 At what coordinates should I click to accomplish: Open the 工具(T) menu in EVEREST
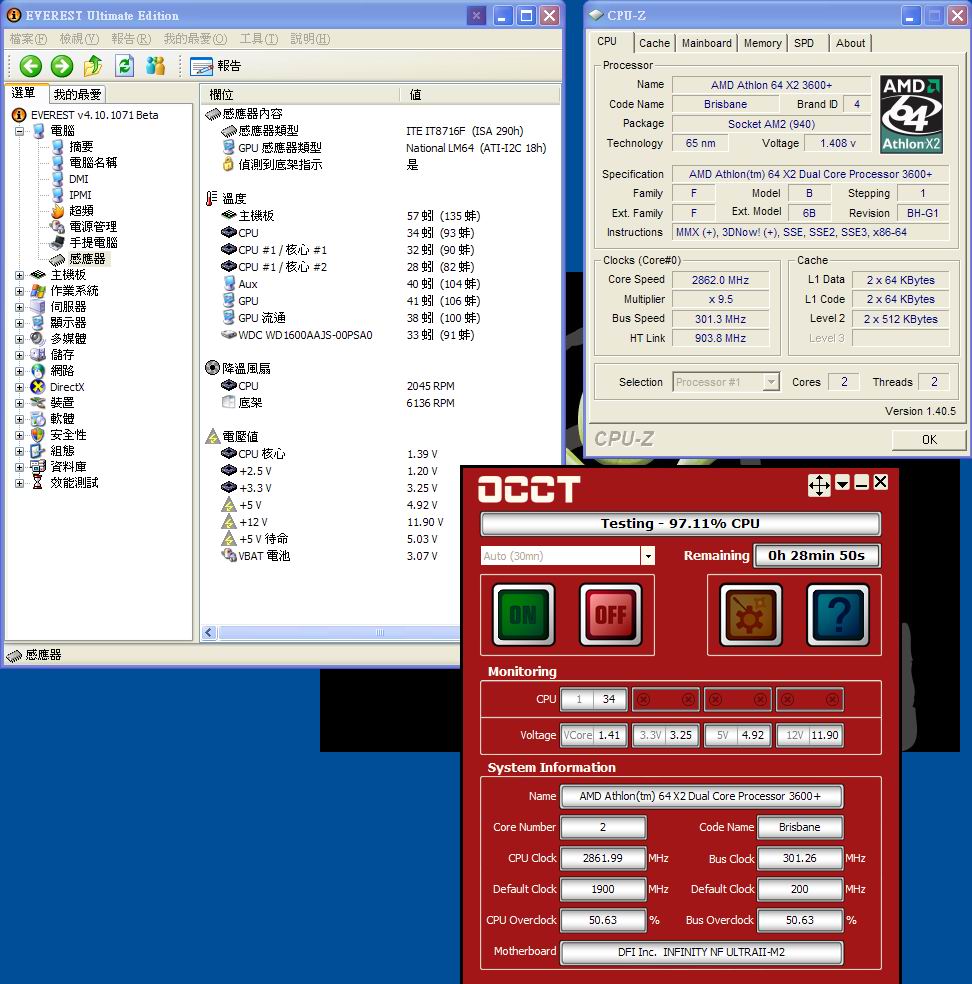click(x=258, y=39)
